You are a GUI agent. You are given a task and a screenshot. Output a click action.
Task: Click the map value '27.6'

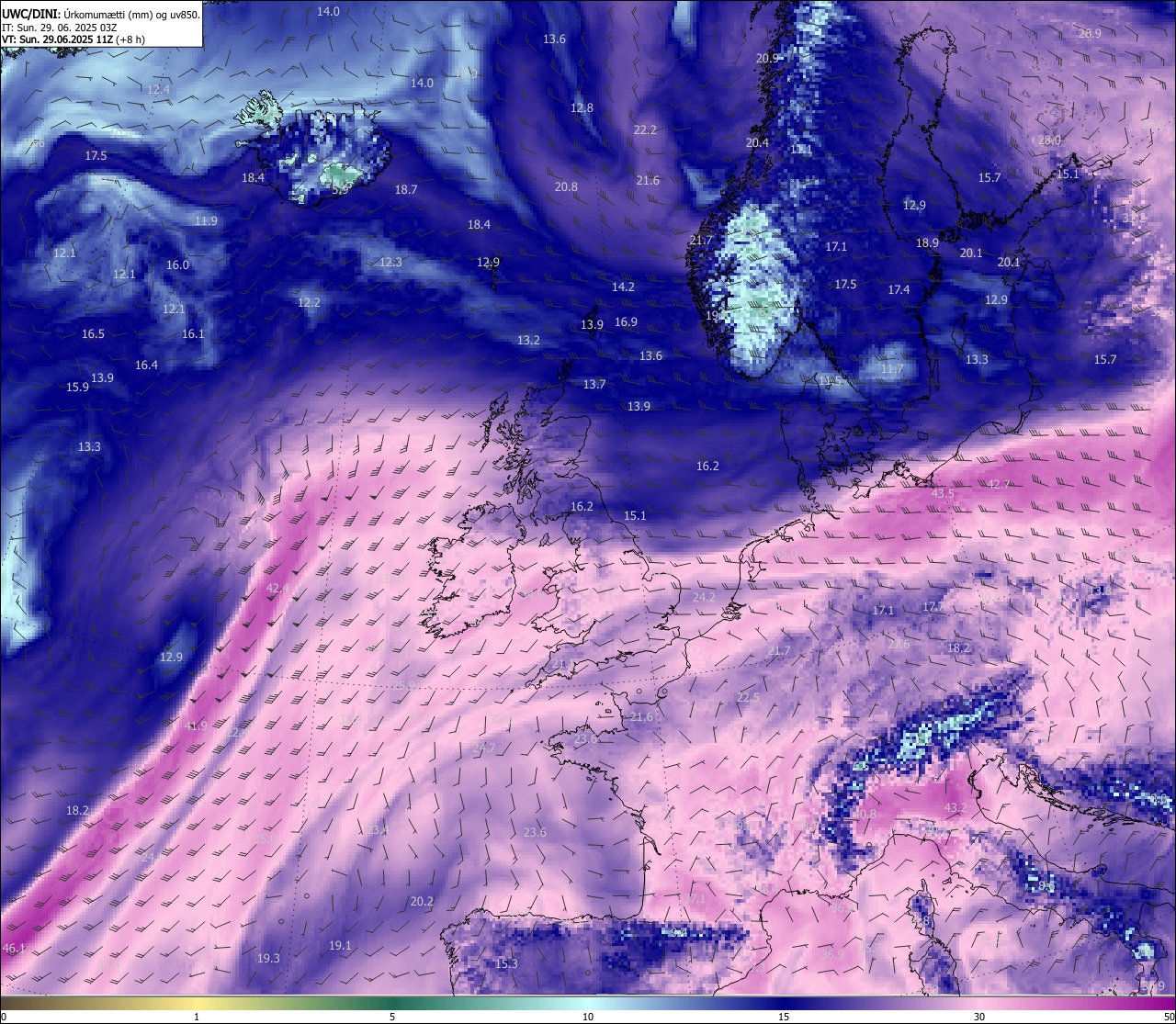(x=898, y=644)
